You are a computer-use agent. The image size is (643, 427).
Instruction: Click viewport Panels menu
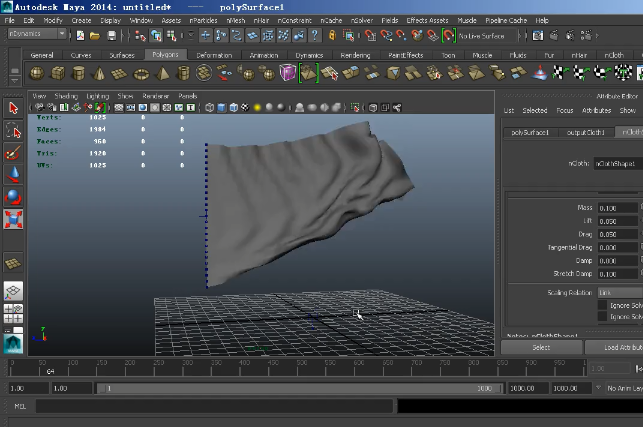pyautogui.click(x=188, y=96)
